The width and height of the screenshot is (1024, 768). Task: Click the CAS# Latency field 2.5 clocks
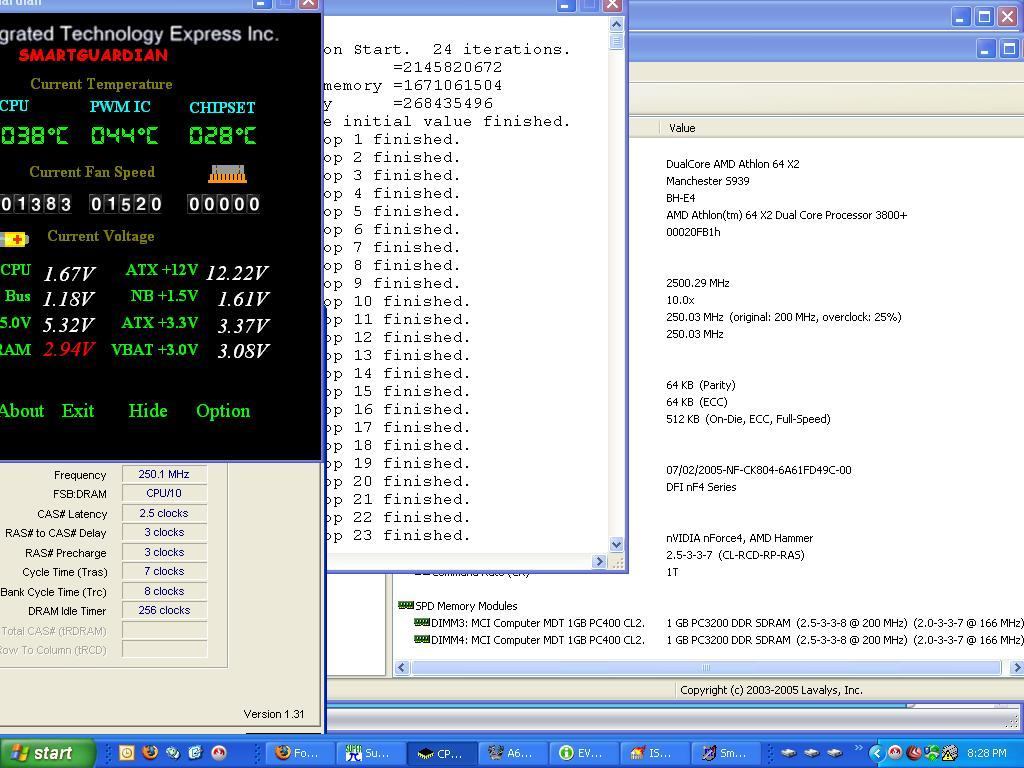tap(164, 513)
